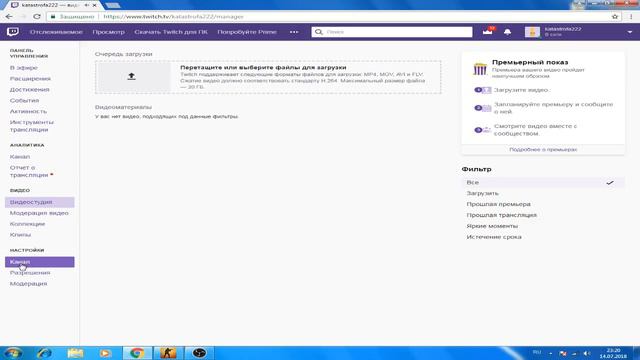Click the upload arrow icon
This screenshot has width=640, height=360.
pos(131,76)
